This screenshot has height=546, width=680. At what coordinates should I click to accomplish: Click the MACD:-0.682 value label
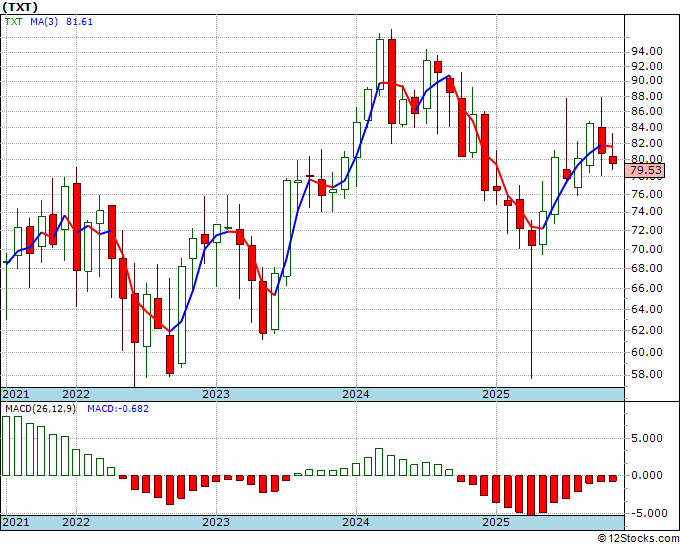point(118,409)
